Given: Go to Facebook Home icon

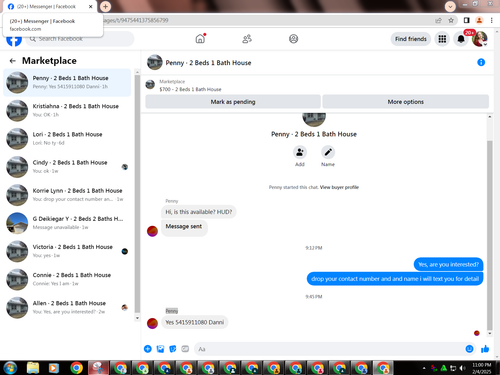Looking at the screenshot, I should coord(200,39).
